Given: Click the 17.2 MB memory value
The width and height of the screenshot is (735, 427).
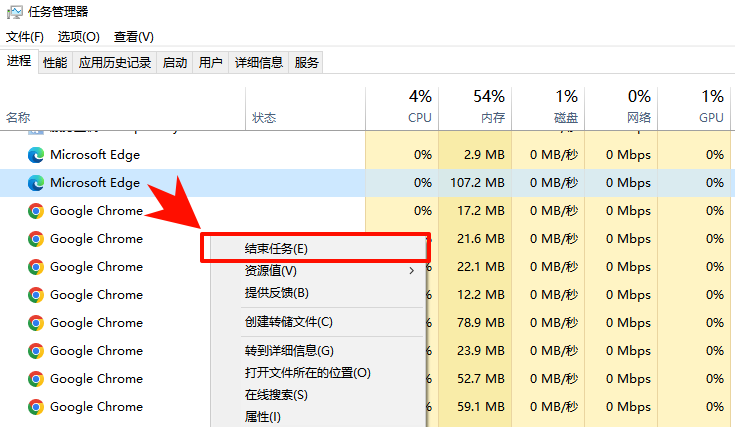Looking at the screenshot, I should coord(481,210).
